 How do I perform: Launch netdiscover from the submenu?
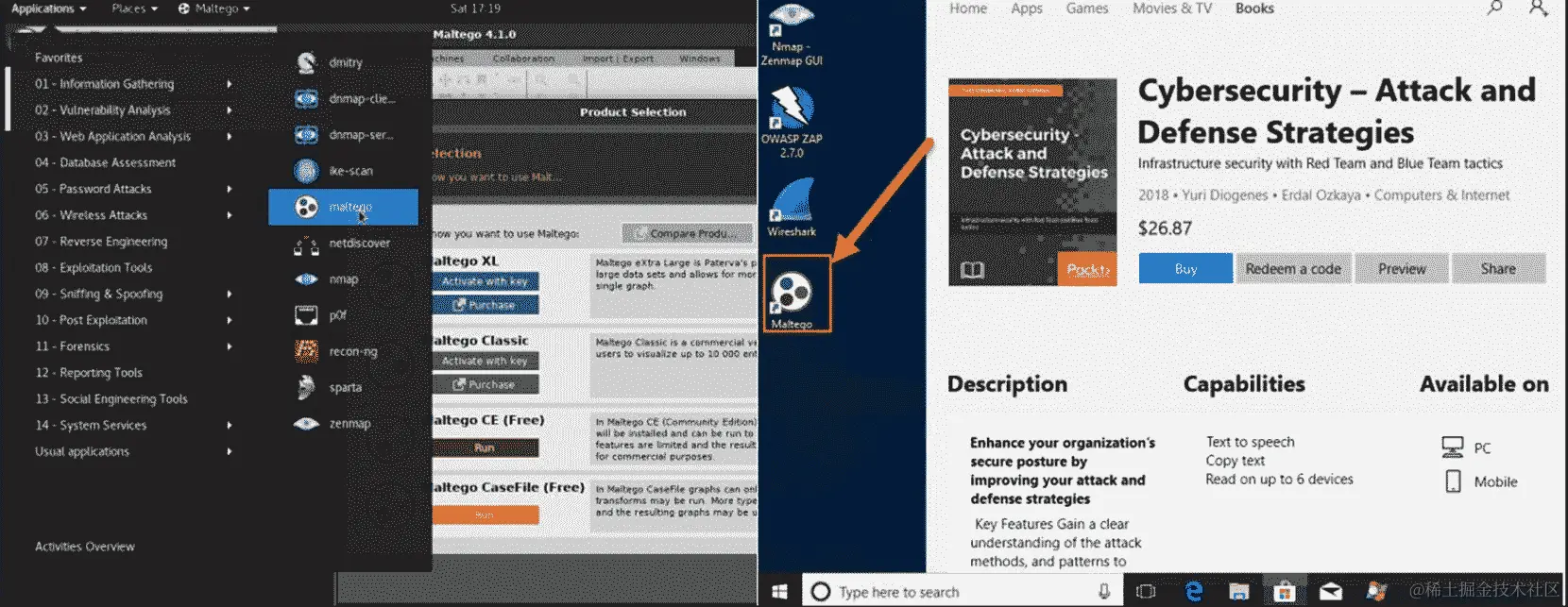pos(344,243)
